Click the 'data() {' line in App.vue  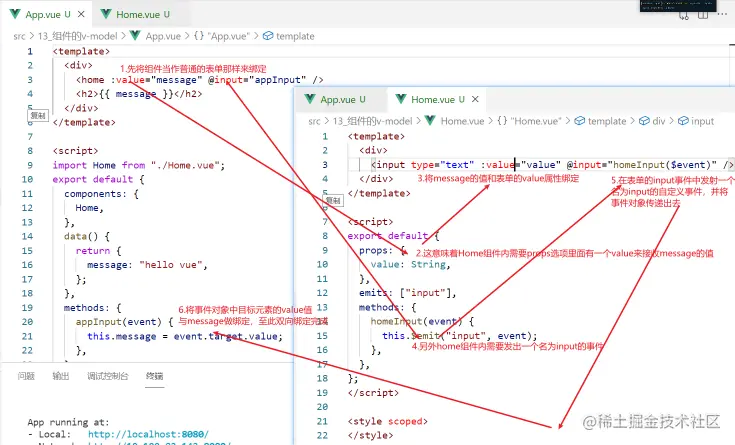[x=87, y=236]
